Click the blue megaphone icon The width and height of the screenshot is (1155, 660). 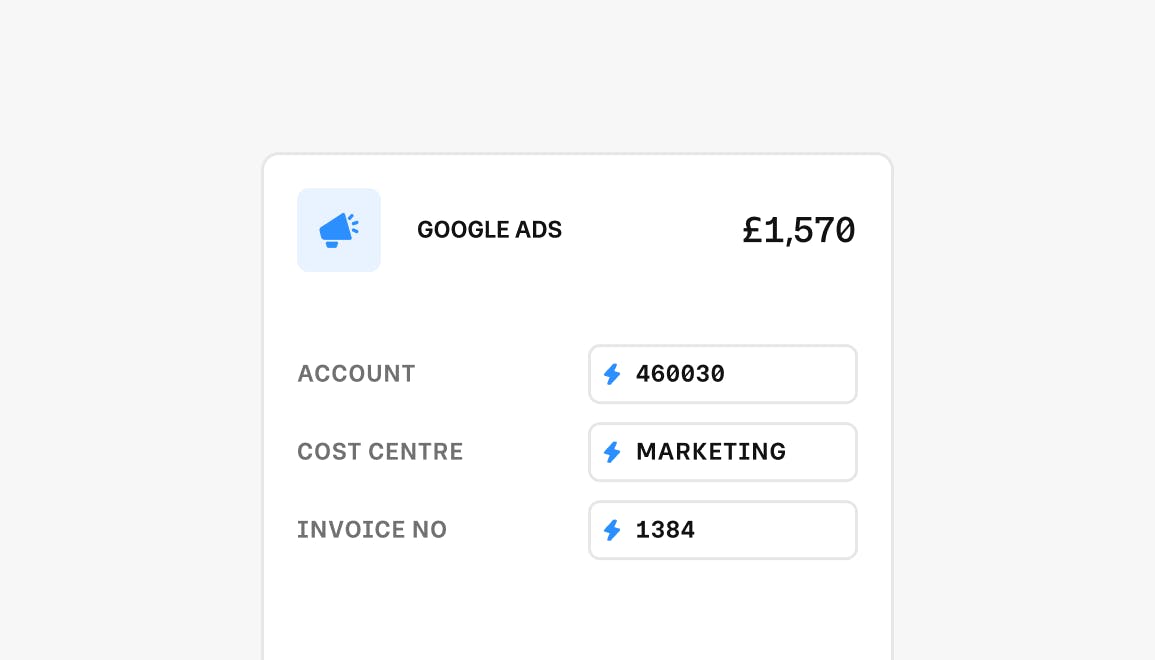point(338,230)
